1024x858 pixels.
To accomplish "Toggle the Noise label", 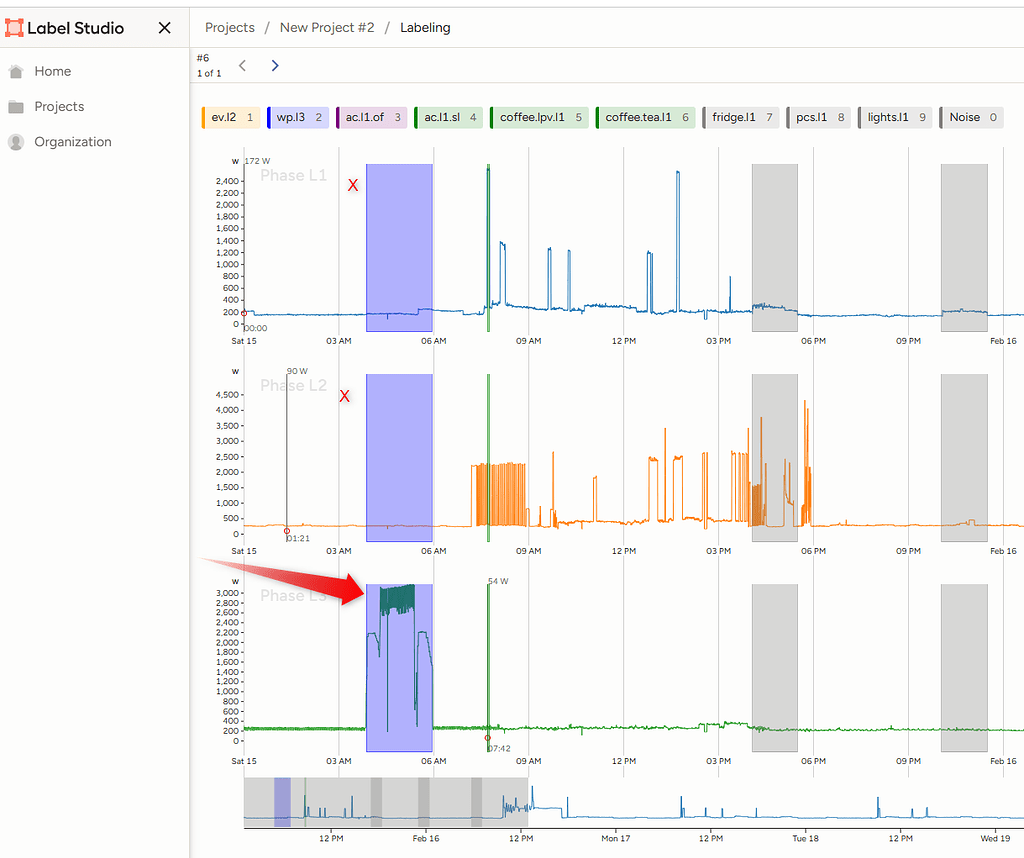I will coord(971,117).
